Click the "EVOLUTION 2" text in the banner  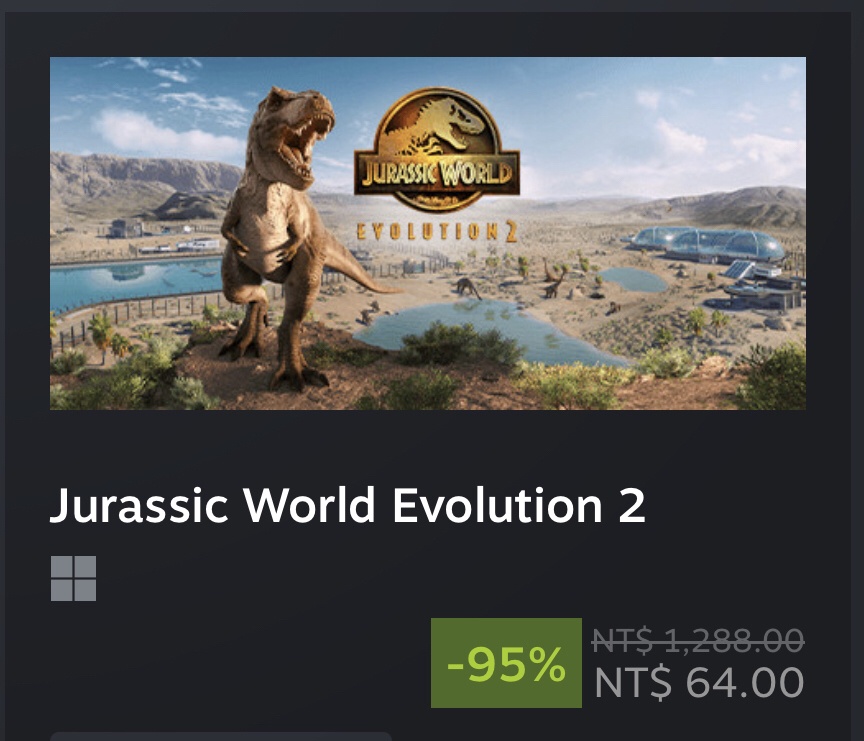point(436,232)
